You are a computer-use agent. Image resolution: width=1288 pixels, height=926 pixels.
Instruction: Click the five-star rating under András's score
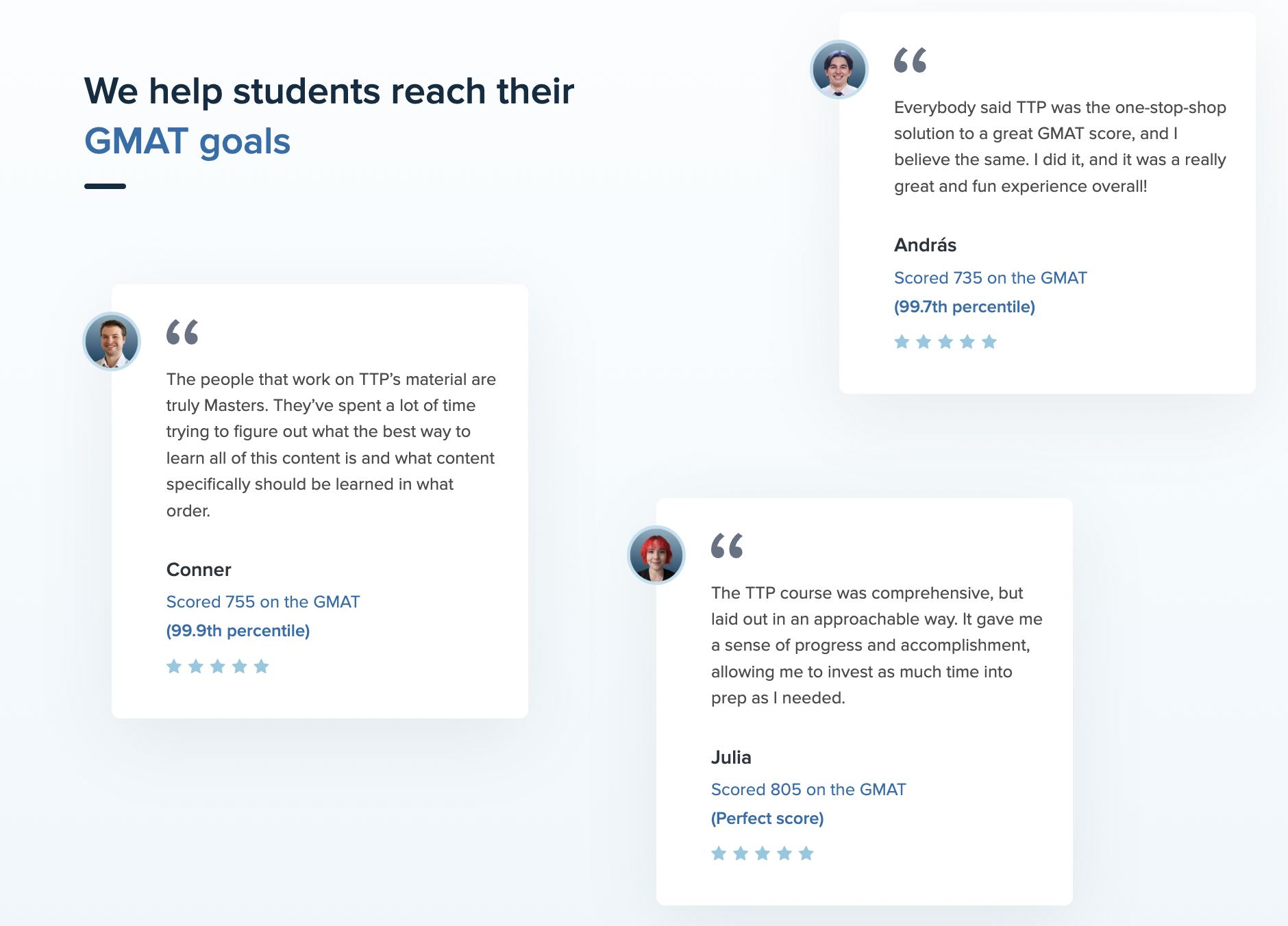(945, 342)
